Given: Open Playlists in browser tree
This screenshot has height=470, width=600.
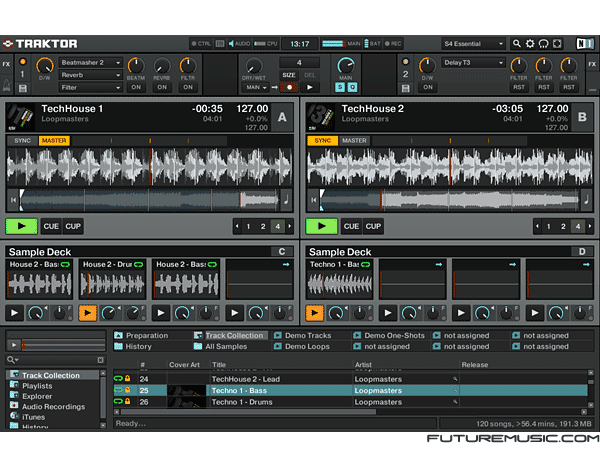Looking at the screenshot, I should tap(37, 386).
